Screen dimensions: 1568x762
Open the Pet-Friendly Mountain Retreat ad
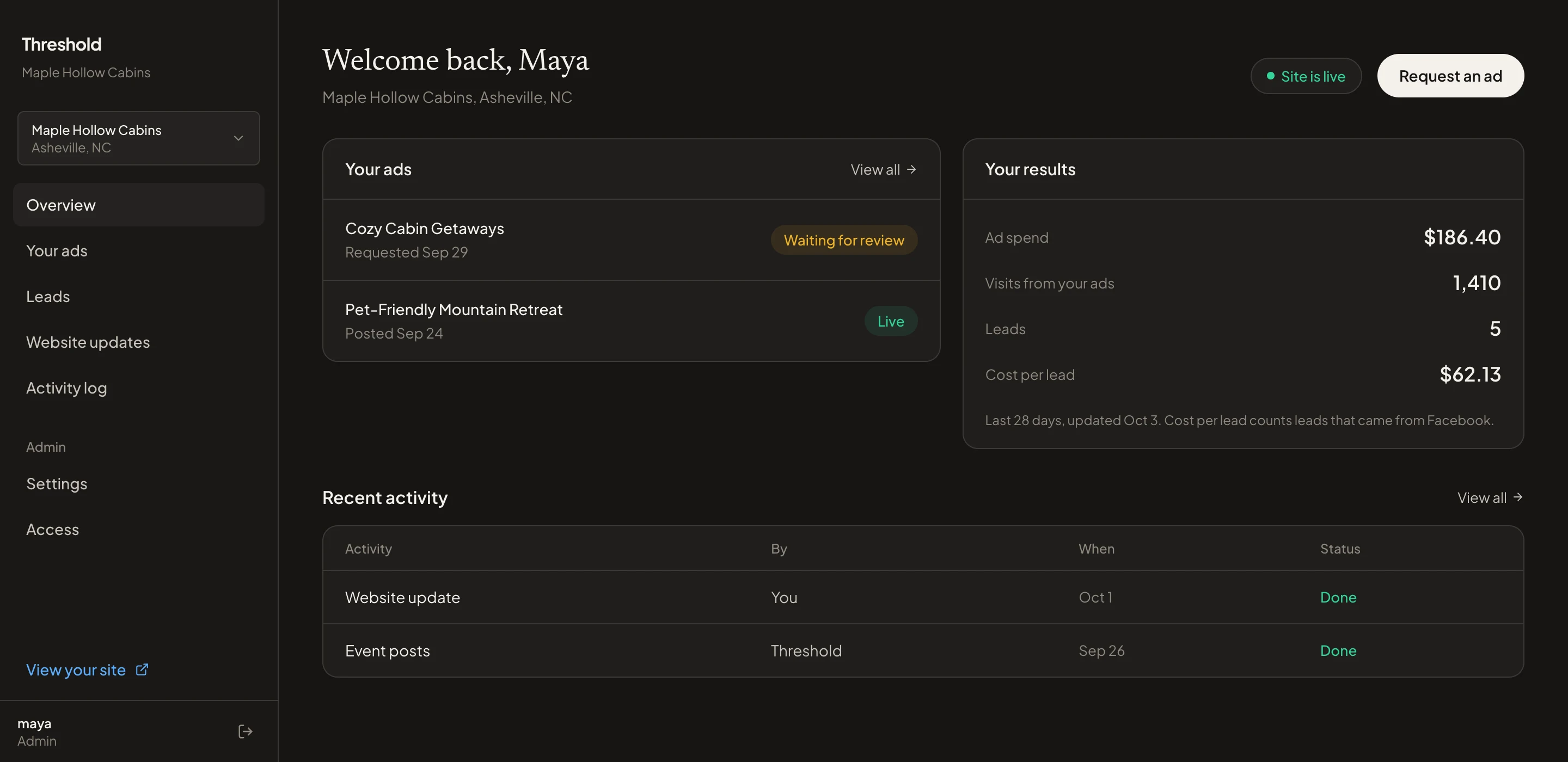pos(631,321)
